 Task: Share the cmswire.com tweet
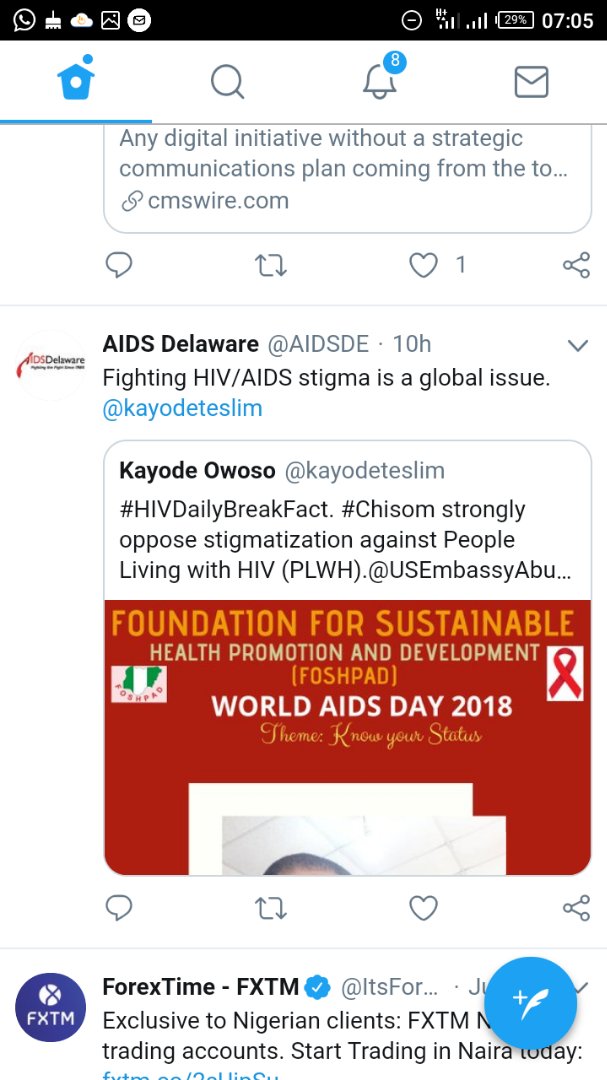coord(576,265)
